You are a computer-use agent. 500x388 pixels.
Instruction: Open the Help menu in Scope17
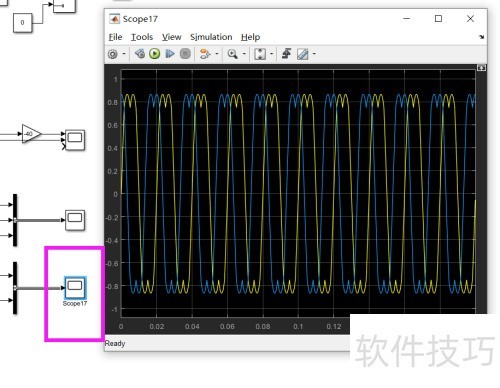(x=250, y=37)
